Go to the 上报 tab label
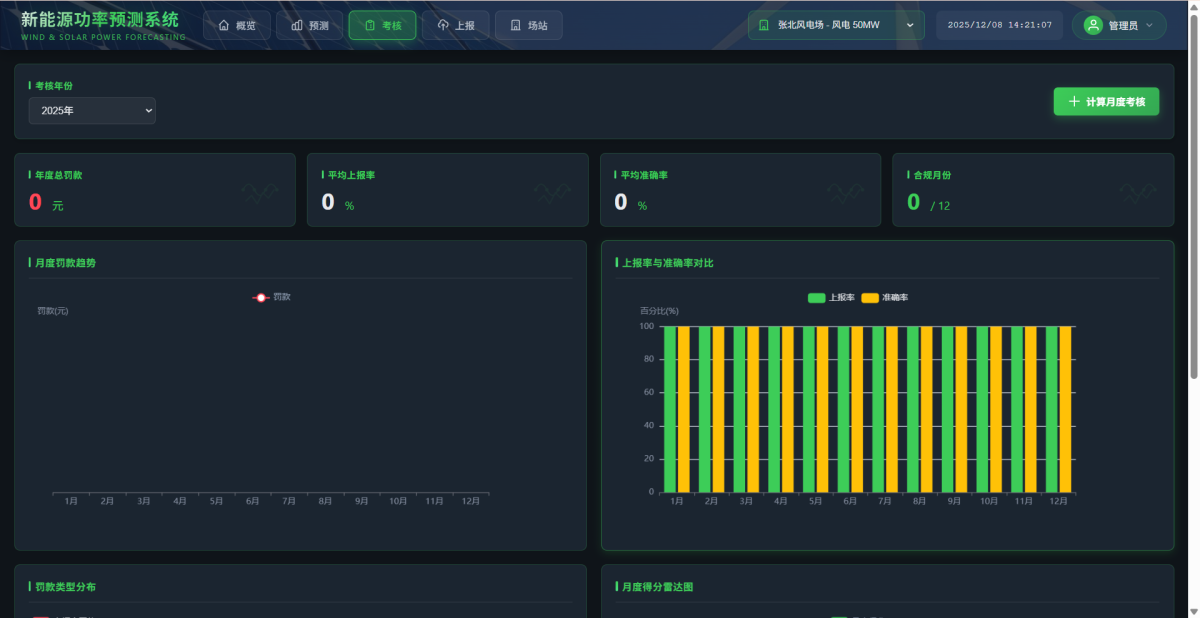 (465, 25)
